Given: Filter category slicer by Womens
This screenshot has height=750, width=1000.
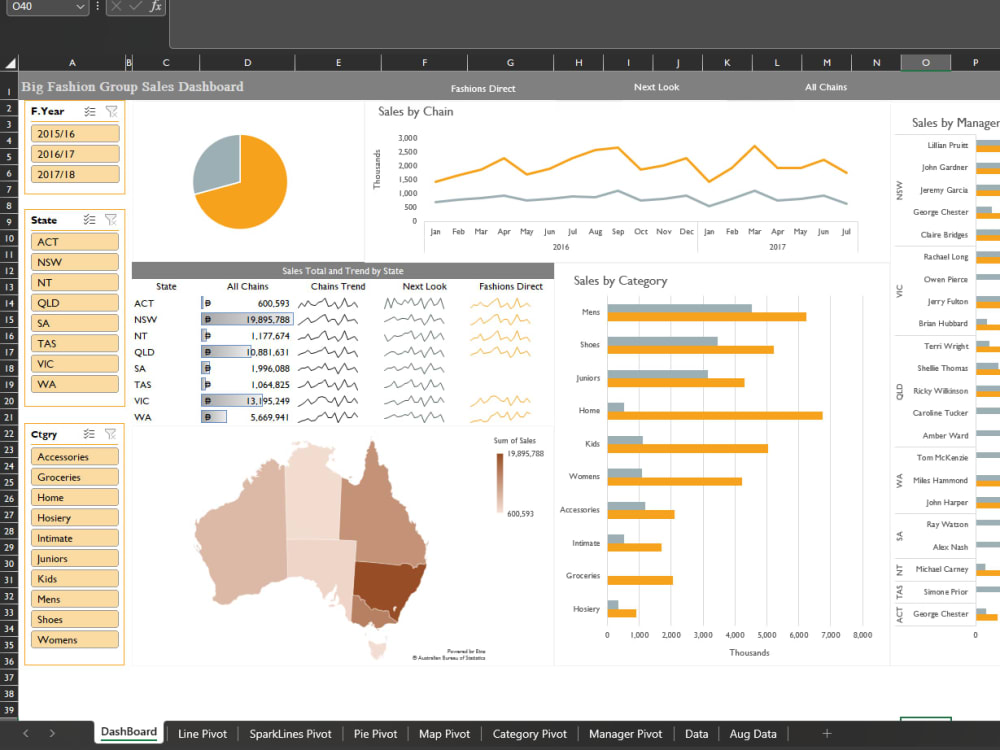Looking at the screenshot, I should (x=75, y=640).
